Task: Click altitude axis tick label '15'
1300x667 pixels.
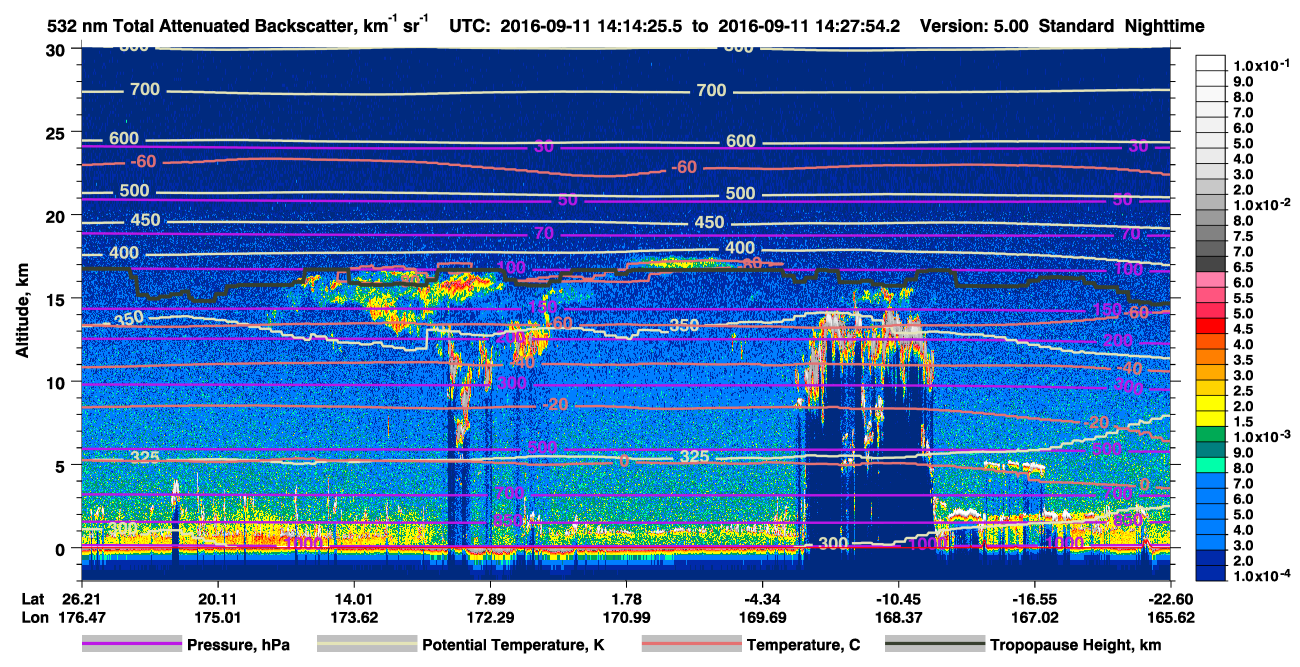Action: coord(58,298)
